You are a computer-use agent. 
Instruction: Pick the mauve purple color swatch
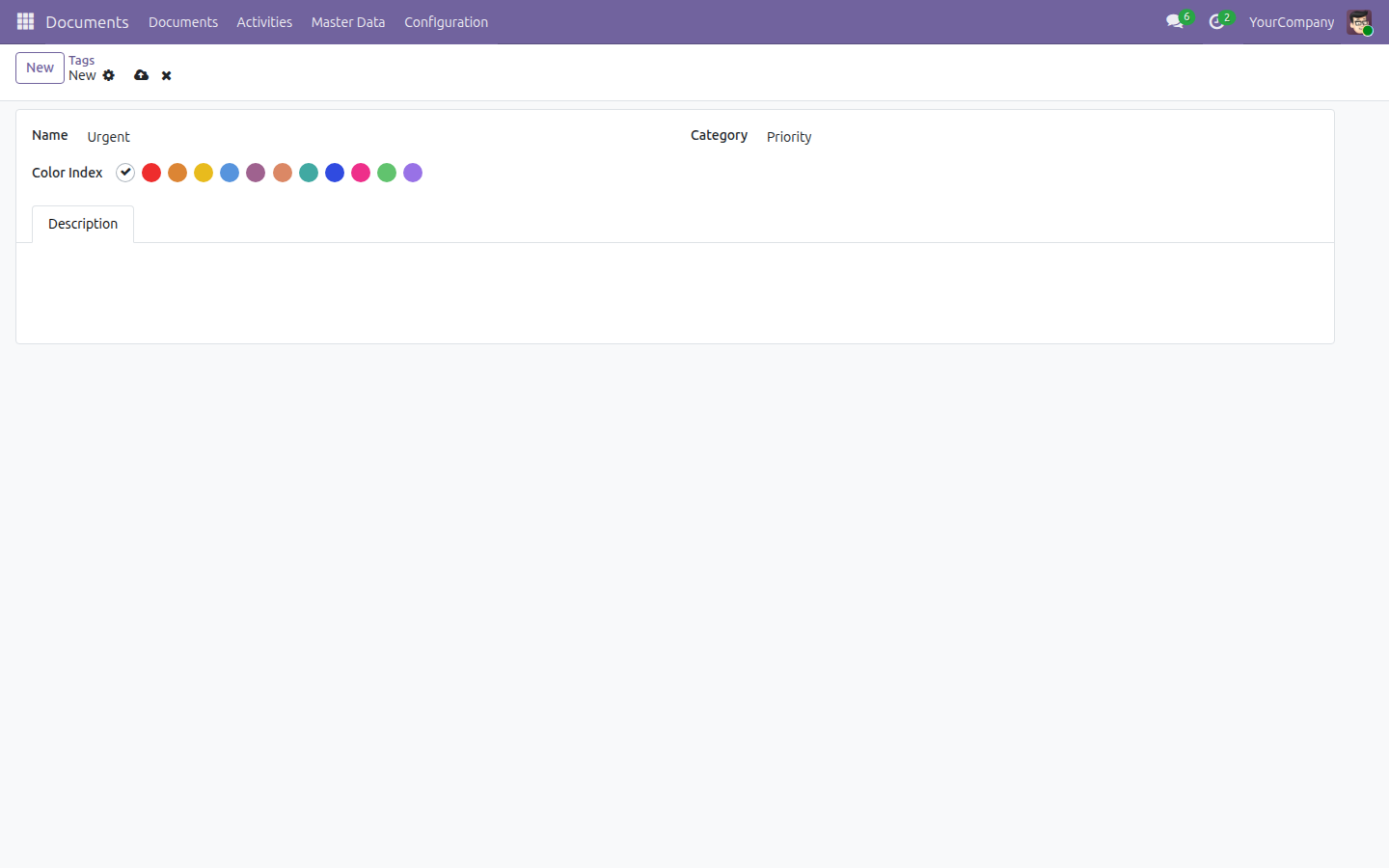(256, 173)
